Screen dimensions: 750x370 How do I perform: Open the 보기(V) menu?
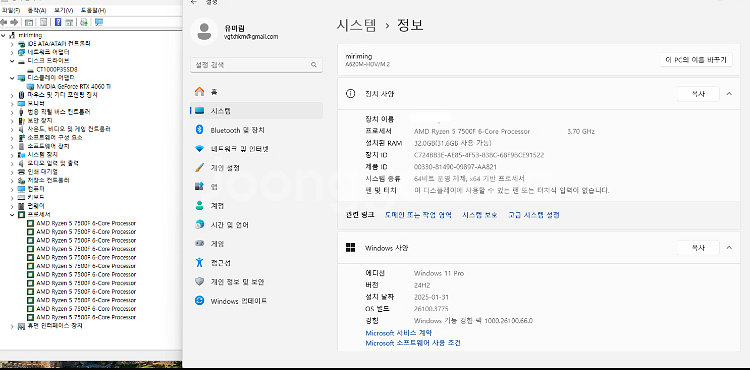pos(63,10)
